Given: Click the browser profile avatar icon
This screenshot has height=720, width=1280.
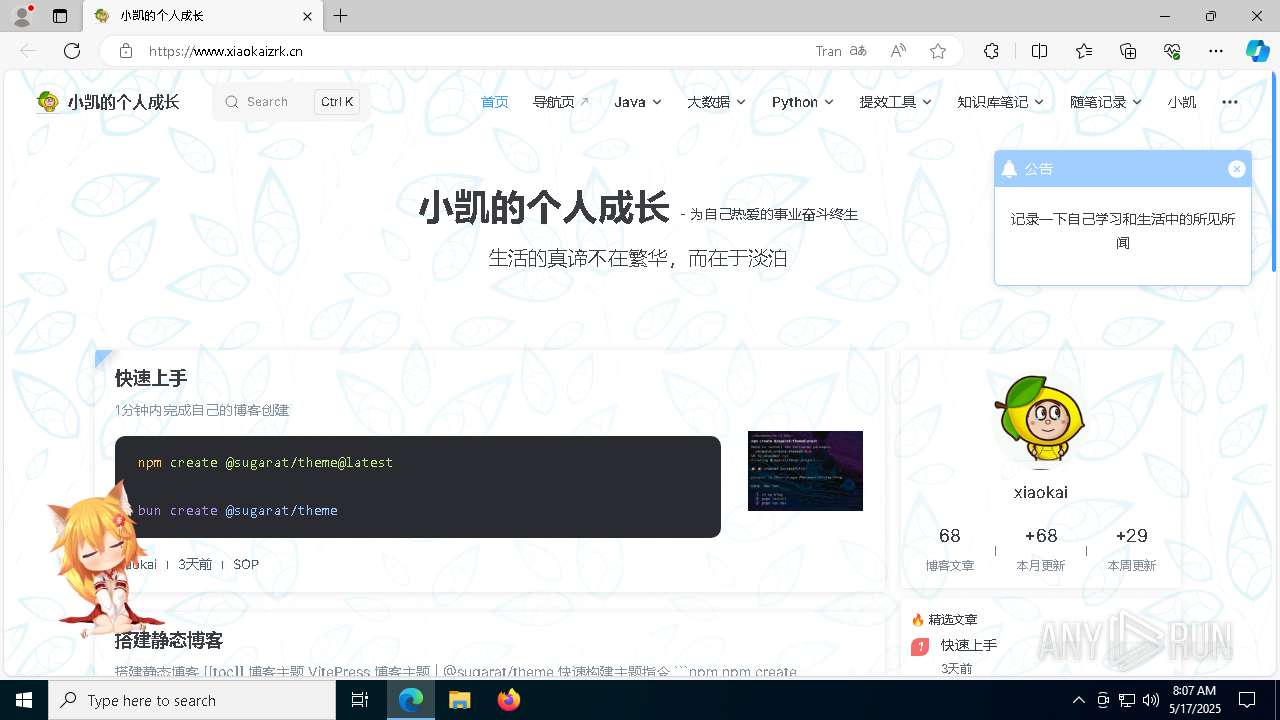Looking at the screenshot, I should tap(21, 16).
